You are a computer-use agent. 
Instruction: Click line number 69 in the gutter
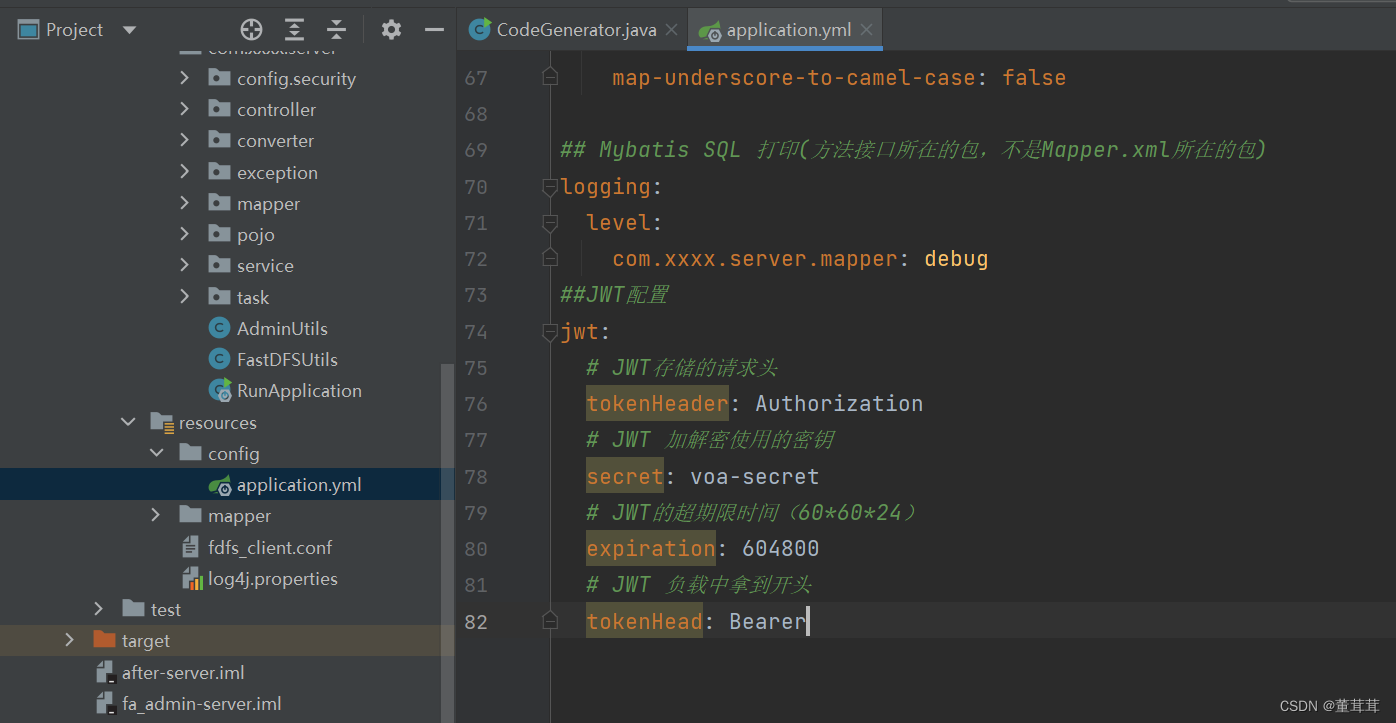tap(476, 150)
